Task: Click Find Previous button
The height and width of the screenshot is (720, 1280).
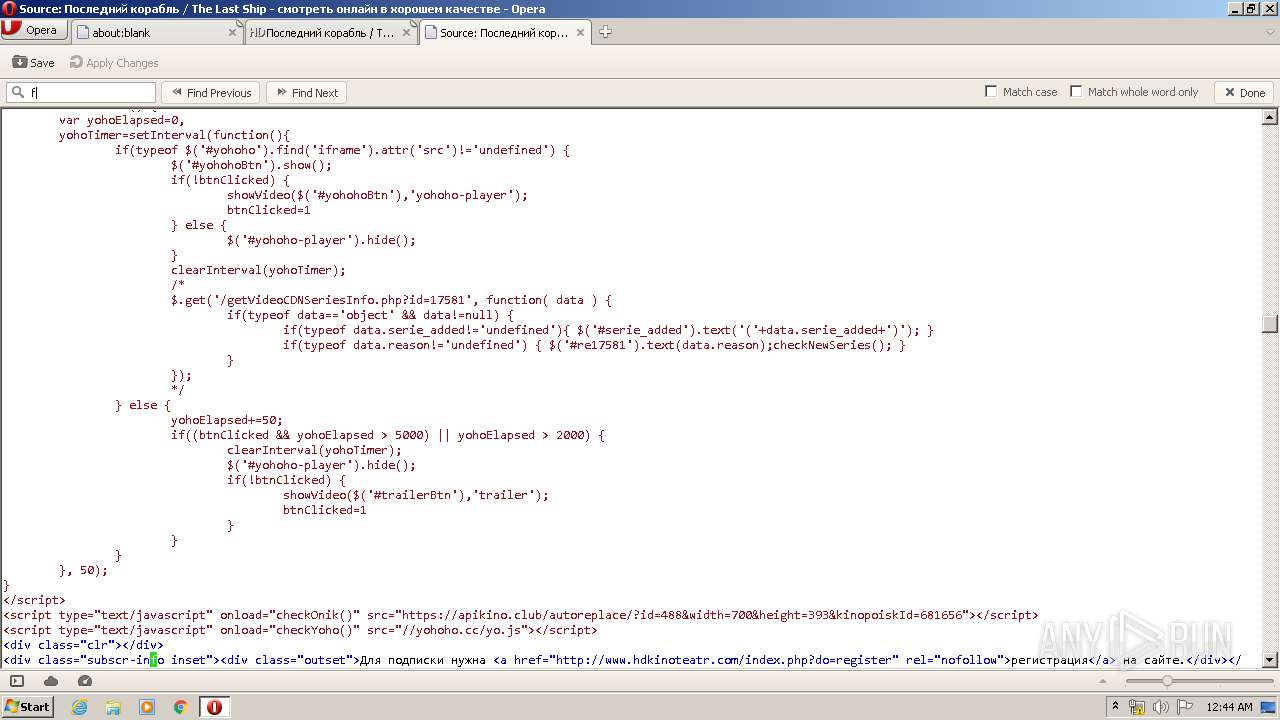Action: click(x=210, y=93)
